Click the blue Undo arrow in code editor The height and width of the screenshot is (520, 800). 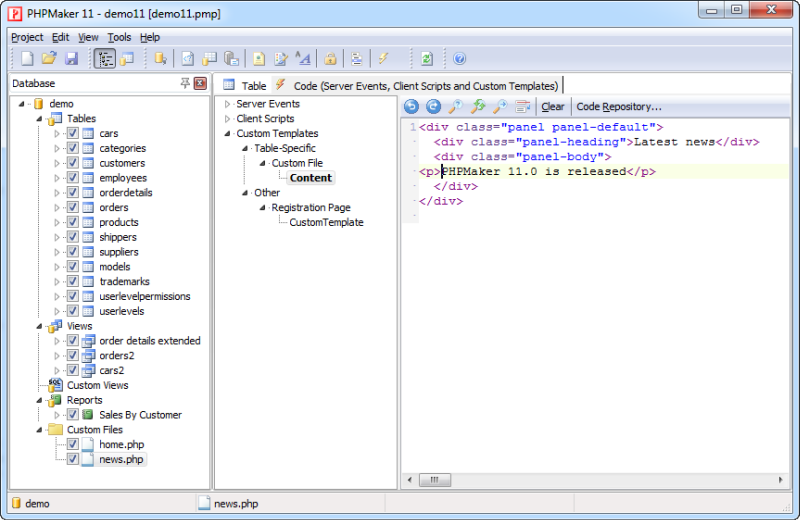coord(411,106)
